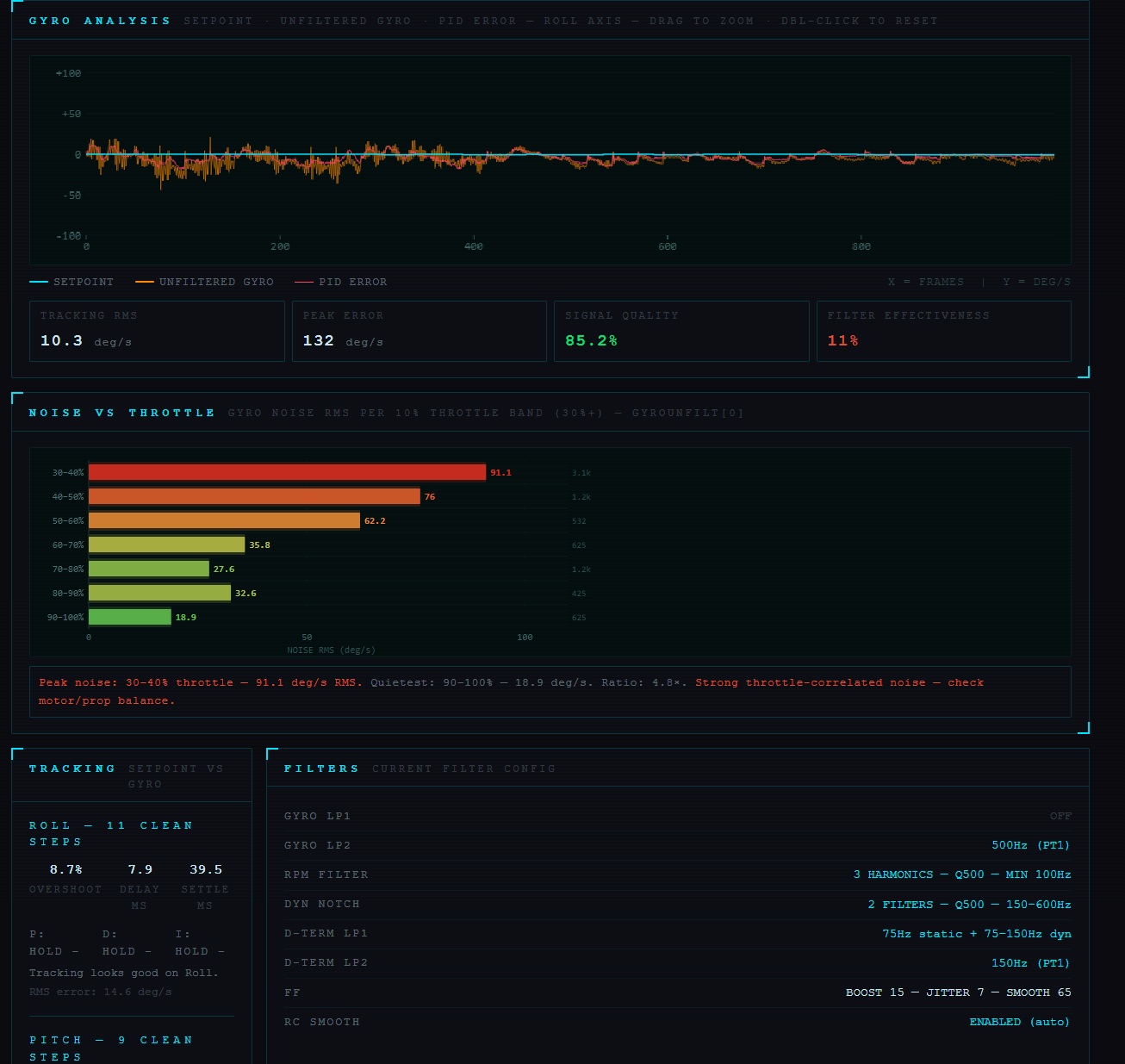The width and height of the screenshot is (1125, 1064).
Task: Select the Dyn Notch filter value
Action: (x=968, y=905)
